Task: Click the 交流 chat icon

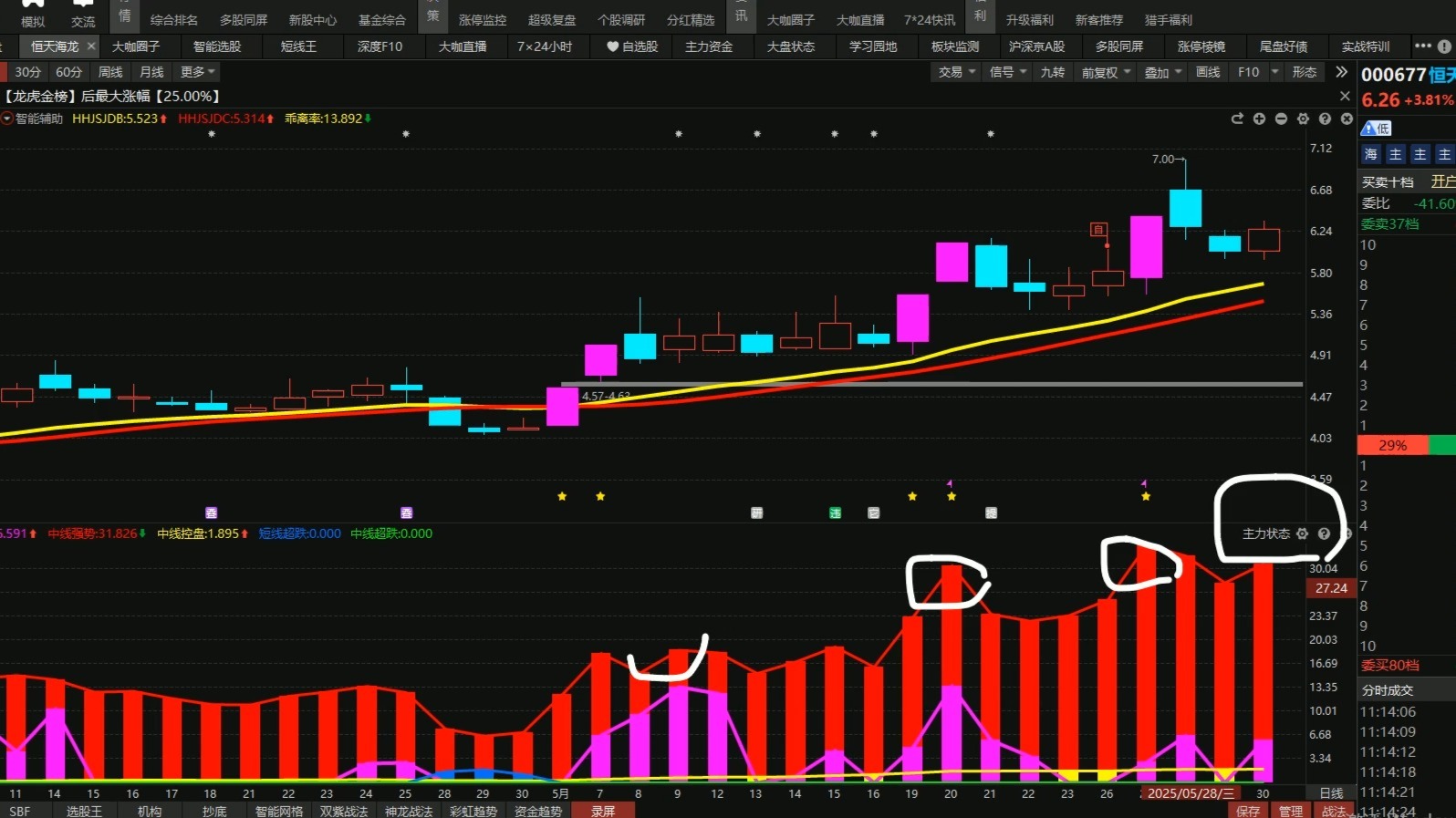Action: coord(83,15)
